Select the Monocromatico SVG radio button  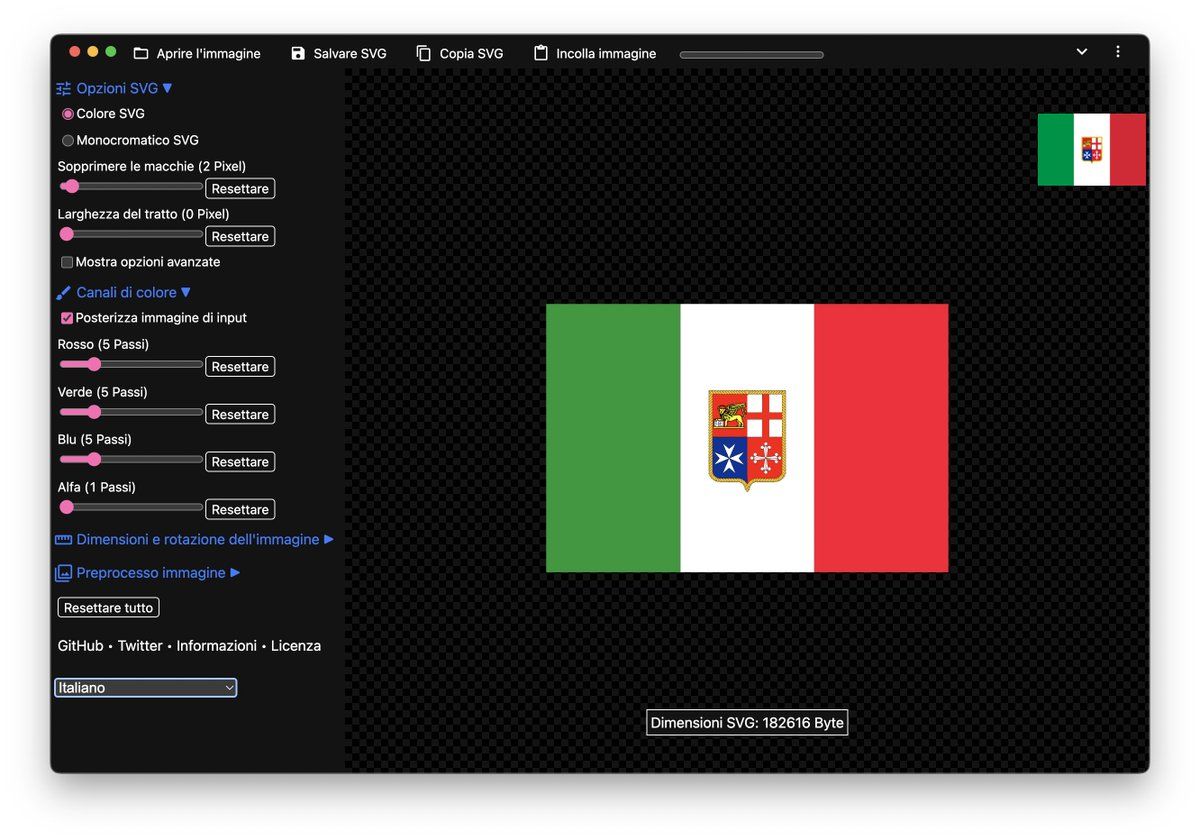click(x=68, y=141)
